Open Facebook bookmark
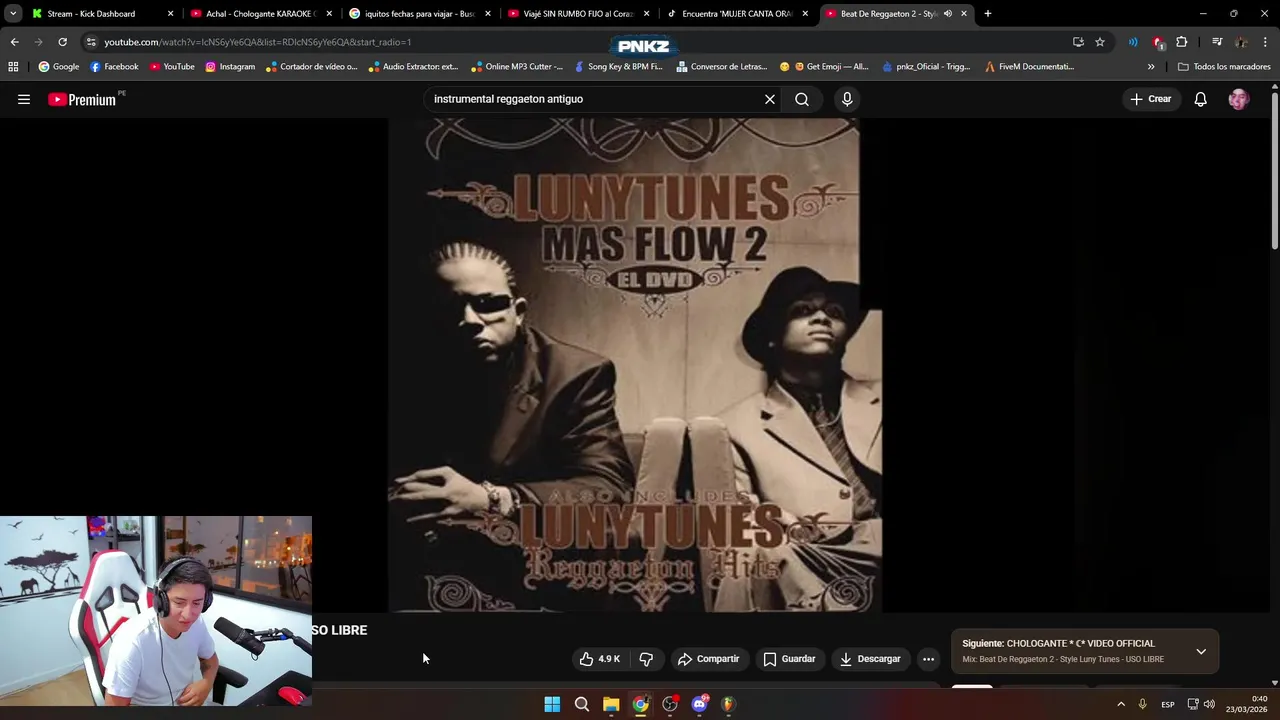This screenshot has width=1280, height=720. point(114,67)
